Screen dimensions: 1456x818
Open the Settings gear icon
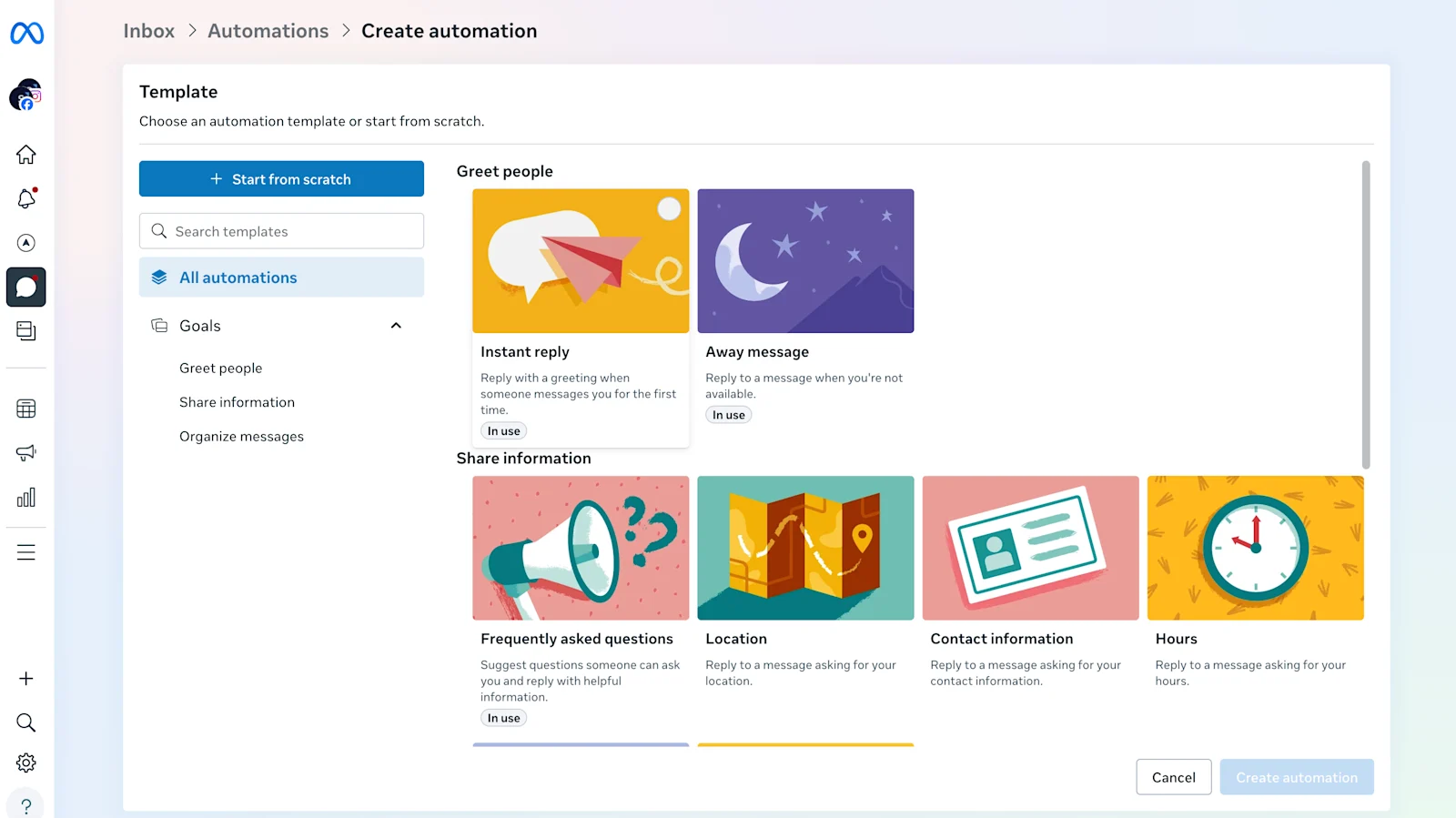[26, 762]
